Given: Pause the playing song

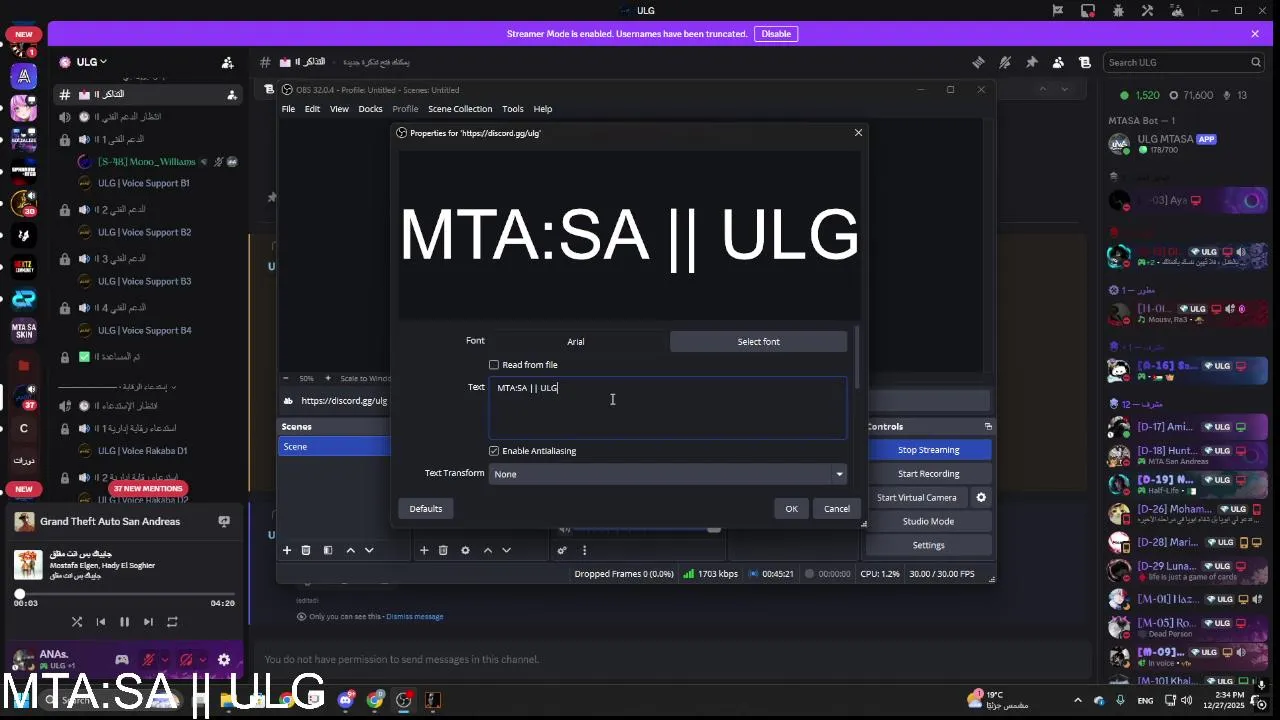Looking at the screenshot, I should coord(124,622).
